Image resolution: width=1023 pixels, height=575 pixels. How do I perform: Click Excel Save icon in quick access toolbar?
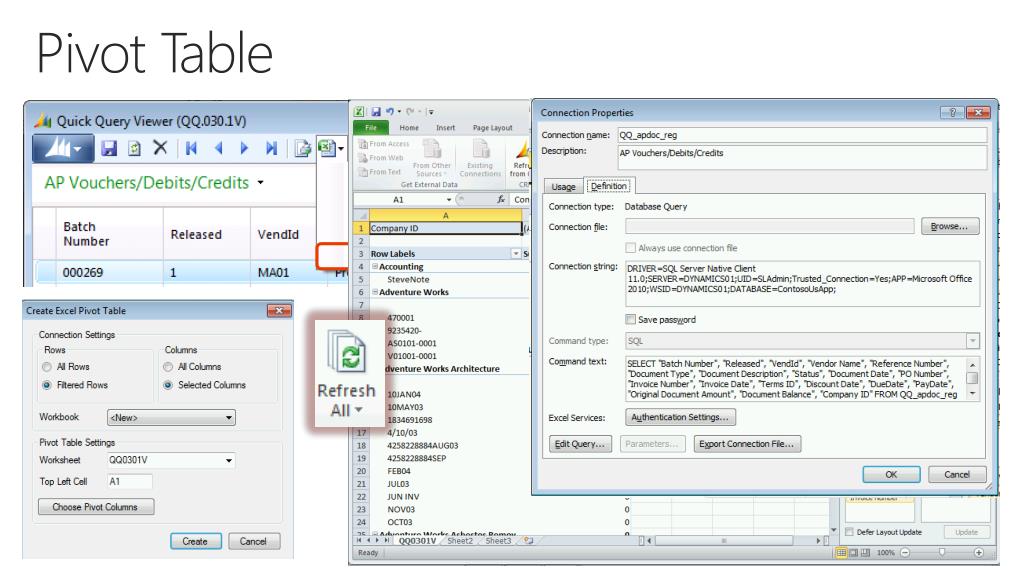coord(376,112)
